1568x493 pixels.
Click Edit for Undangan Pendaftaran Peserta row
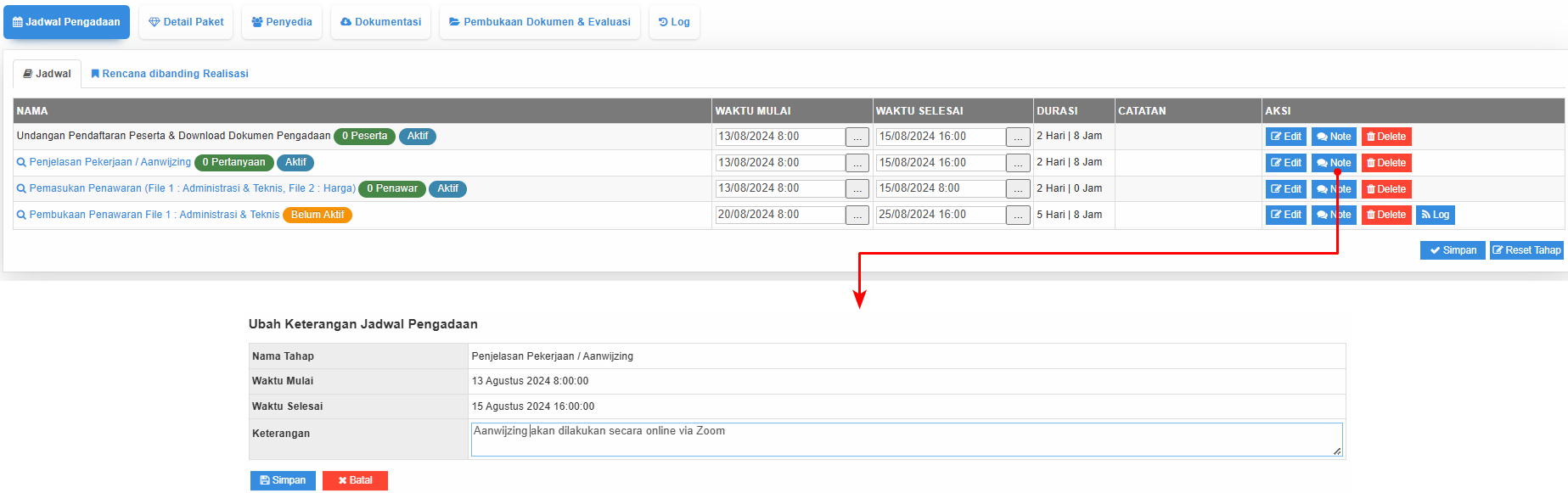[x=1285, y=137]
